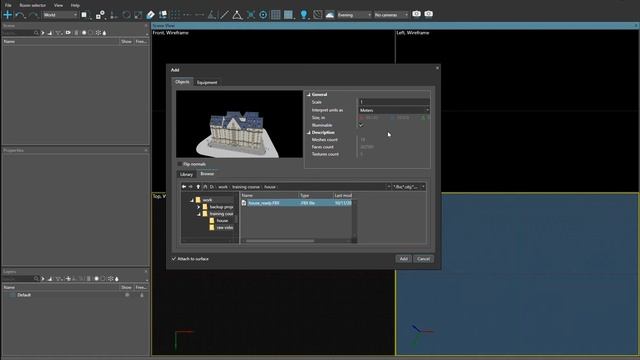
Task: Click the up-folder arrow in file browser
Action: click(198, 187)
